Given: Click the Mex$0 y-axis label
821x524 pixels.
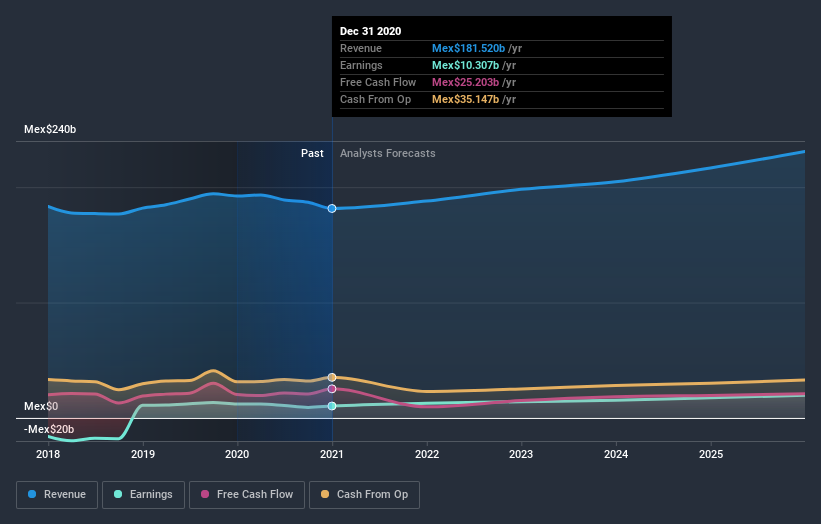Looking at the screenshot, I should tap(41, 406).
